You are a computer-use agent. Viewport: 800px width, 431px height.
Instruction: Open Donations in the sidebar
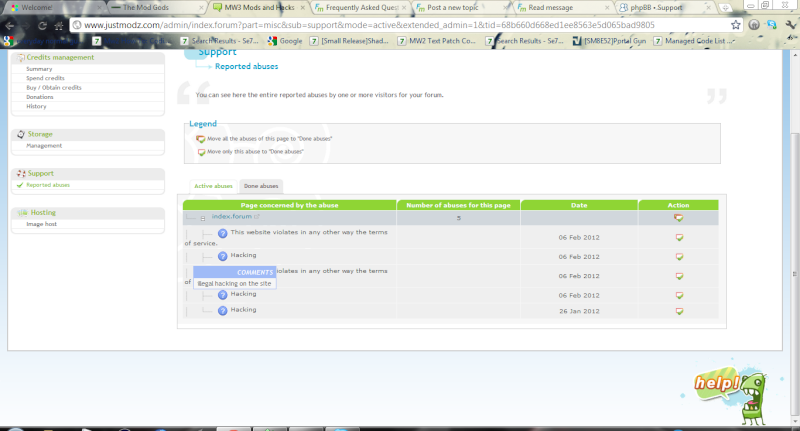point(40,97)
